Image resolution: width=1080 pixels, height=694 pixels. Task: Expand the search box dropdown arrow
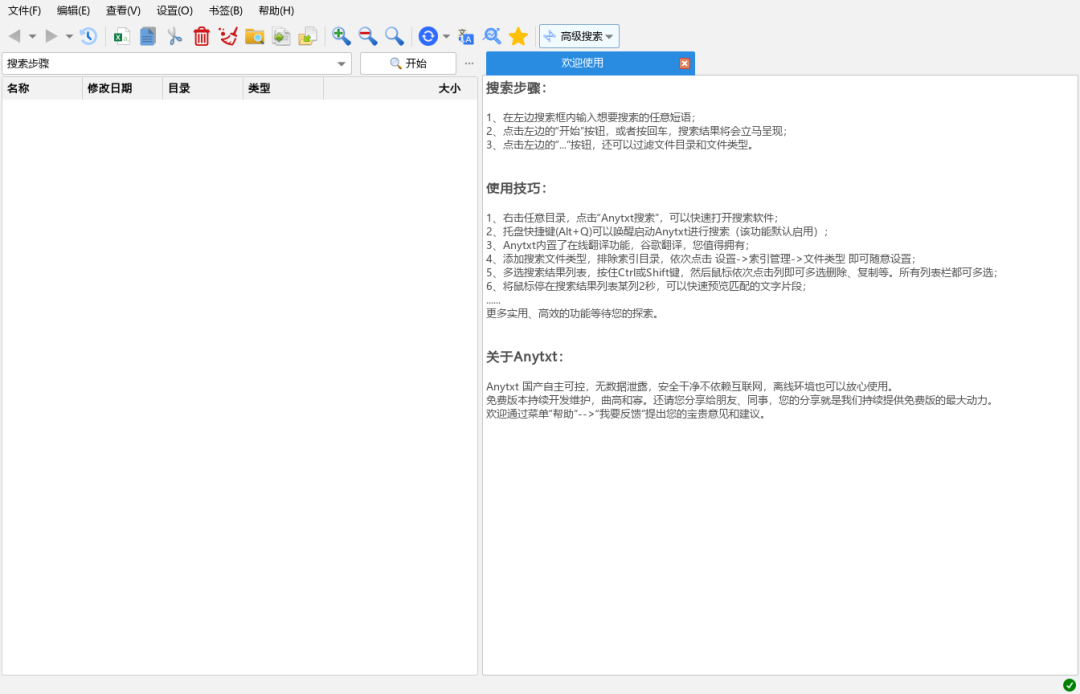[x=341, y=64]
